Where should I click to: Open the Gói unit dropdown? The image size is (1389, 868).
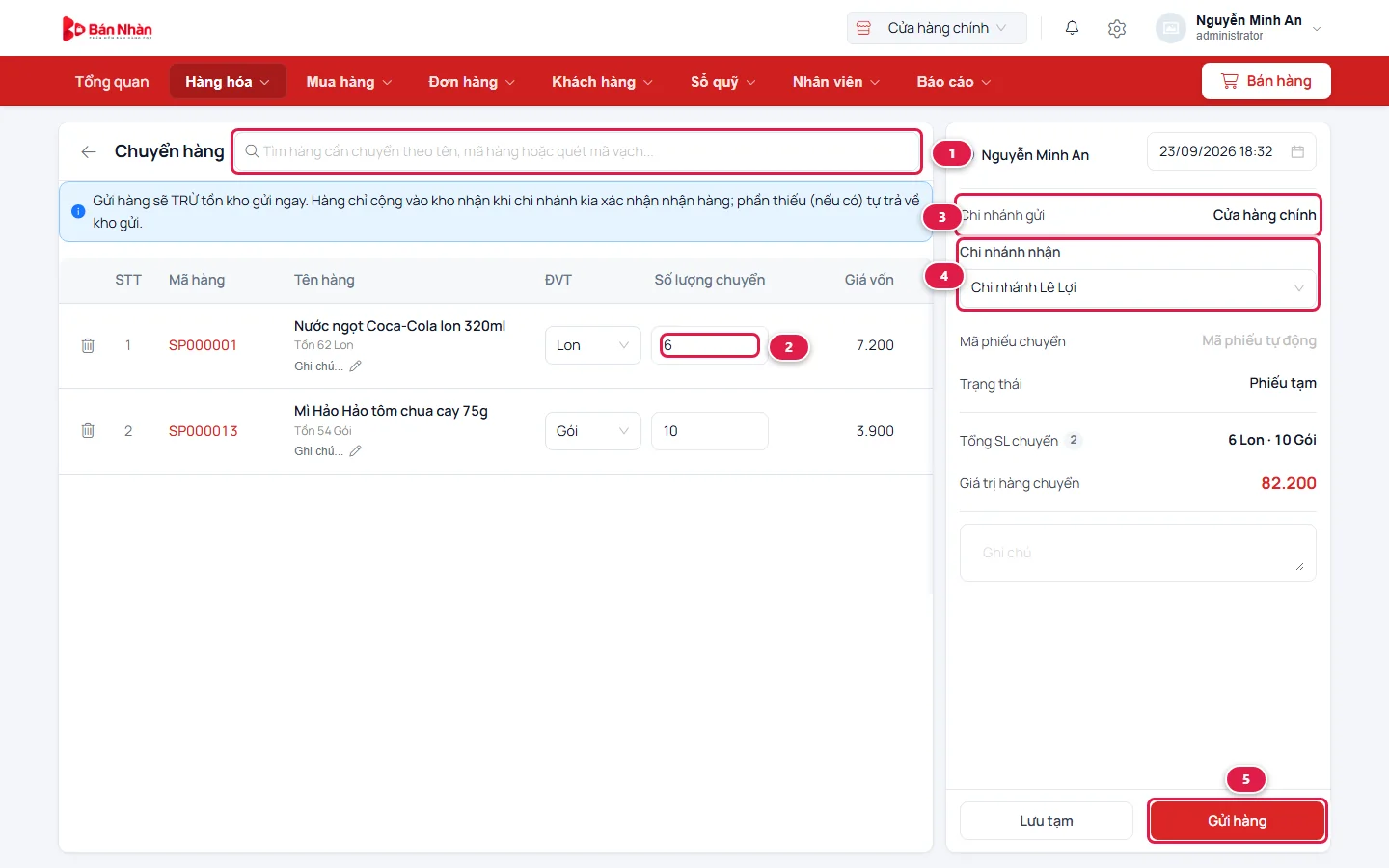593,431
